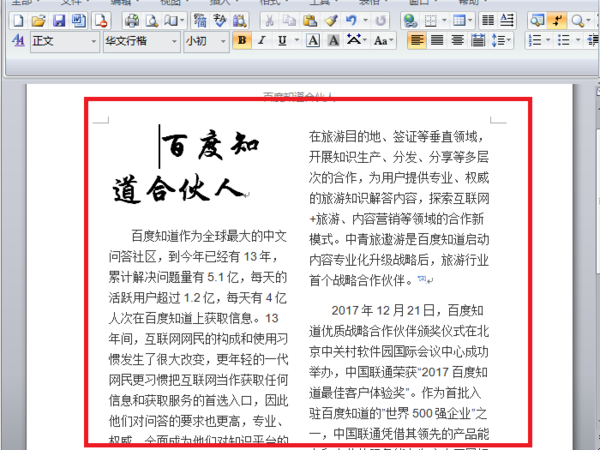
Task: Insert hyperlink globe icon
Action: coord(411,20)
